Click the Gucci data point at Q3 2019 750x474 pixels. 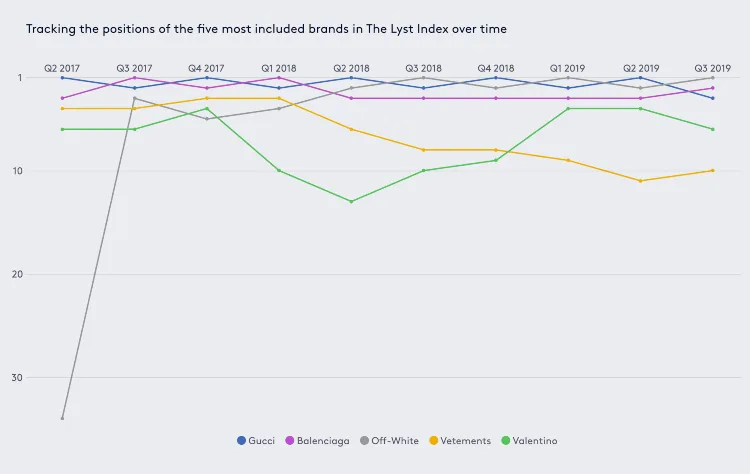point(713,98)
